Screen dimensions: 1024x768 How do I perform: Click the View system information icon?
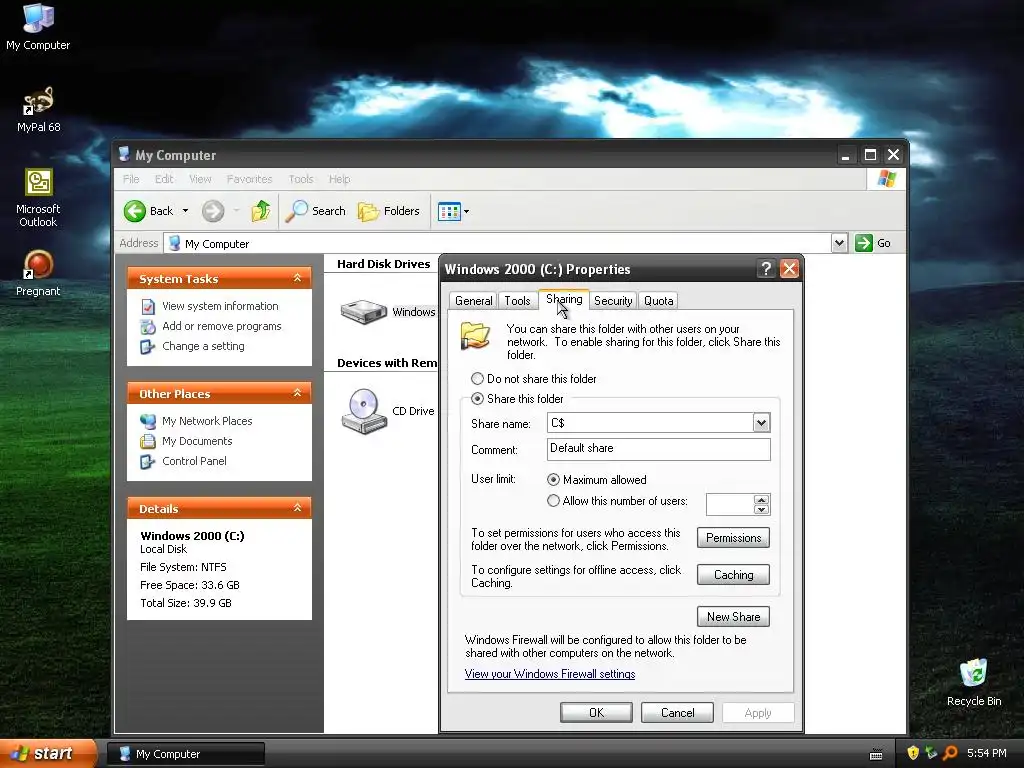click(x=148, y=306)
